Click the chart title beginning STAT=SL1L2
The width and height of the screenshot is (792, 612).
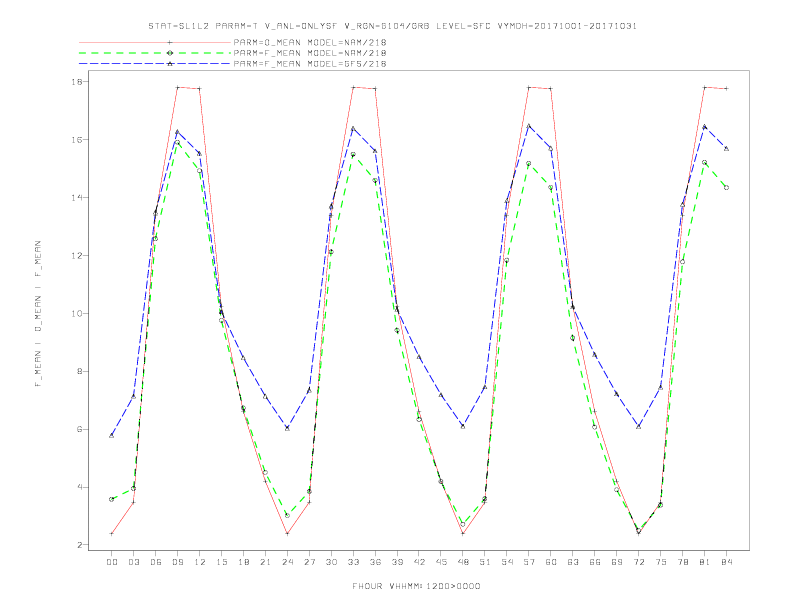(x=392, y=26)
